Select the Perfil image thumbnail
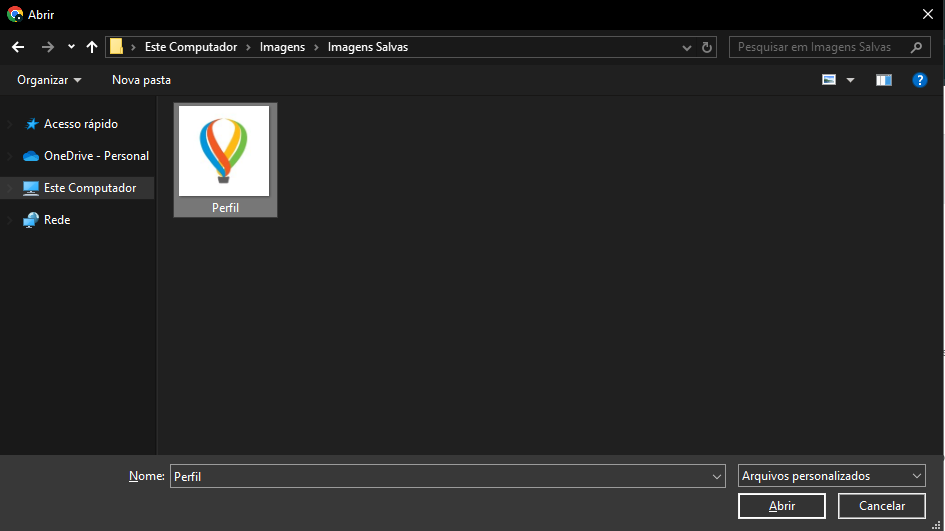 click(224, 151)
